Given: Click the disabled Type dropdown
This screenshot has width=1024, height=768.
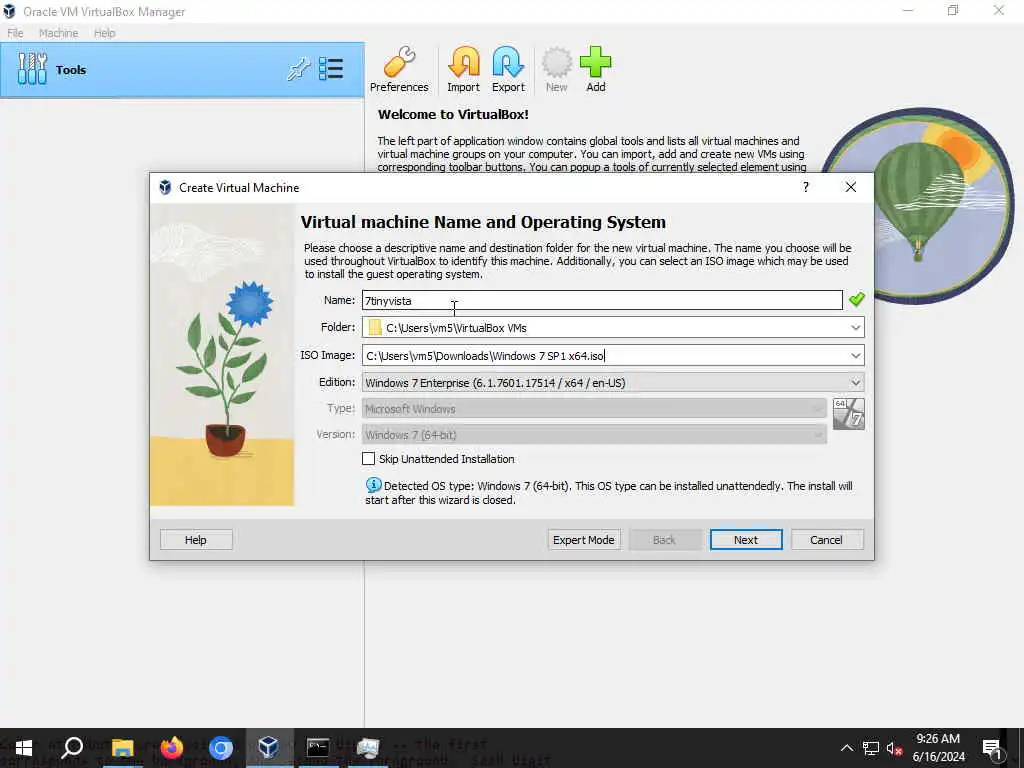Looking at the screenshot, I should [594, 409].
